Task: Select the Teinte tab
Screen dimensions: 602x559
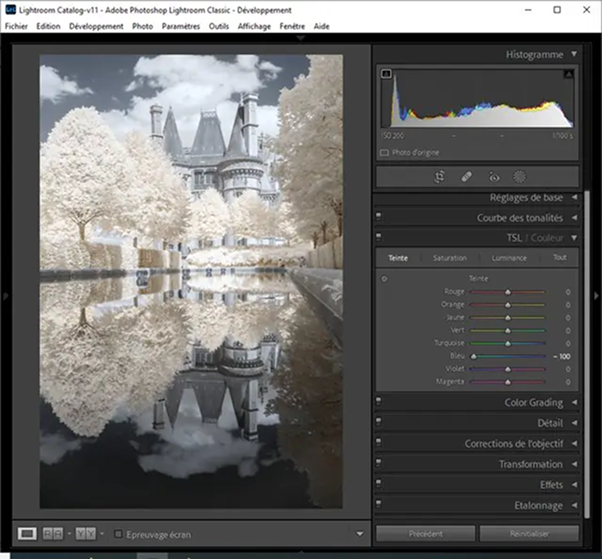Action: pos(398,258)
